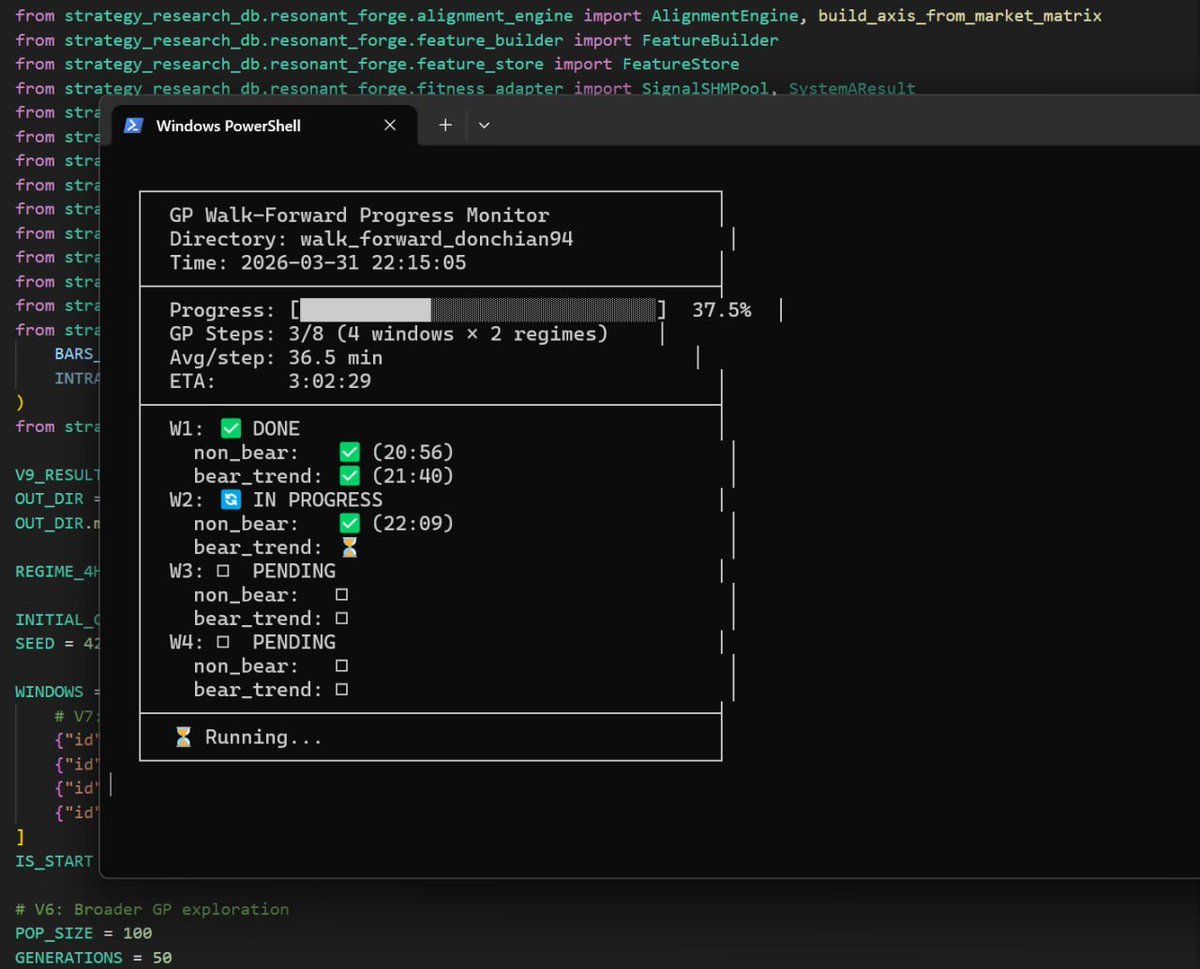Screen dimensions: 1200x969
Task: Click the W3 PENDING empty box
Action: [223, 571]
